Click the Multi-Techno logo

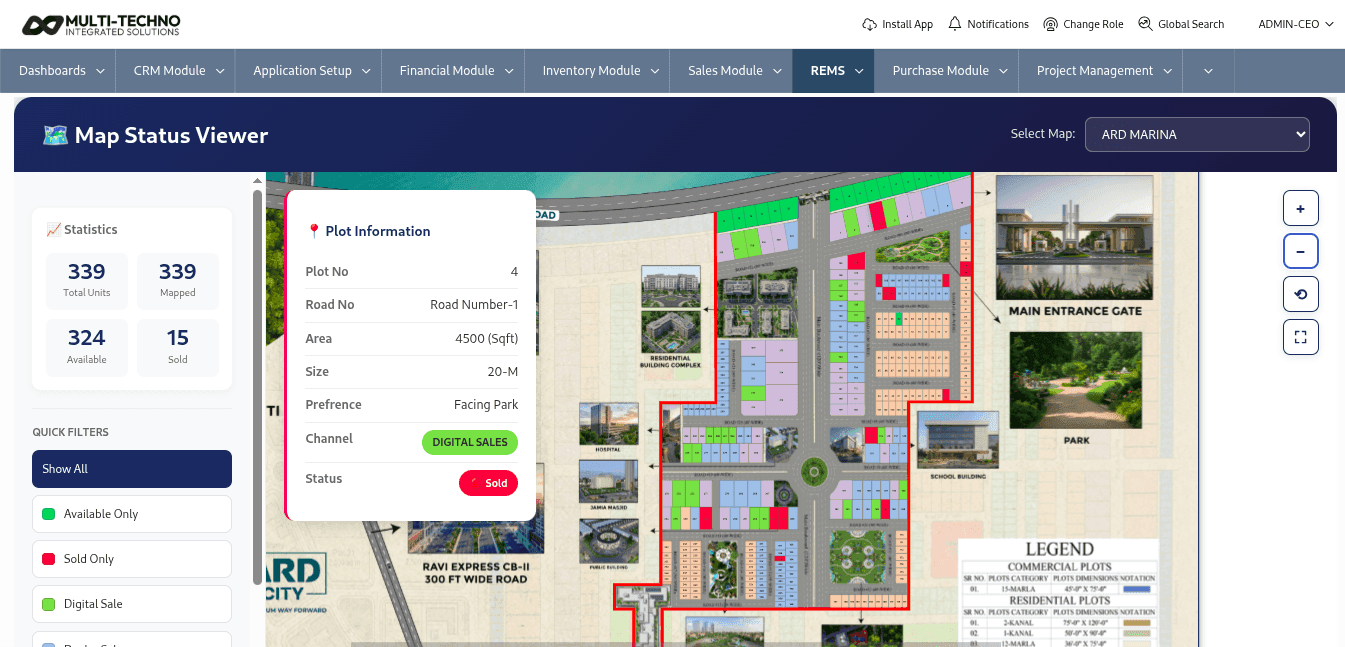100,25
